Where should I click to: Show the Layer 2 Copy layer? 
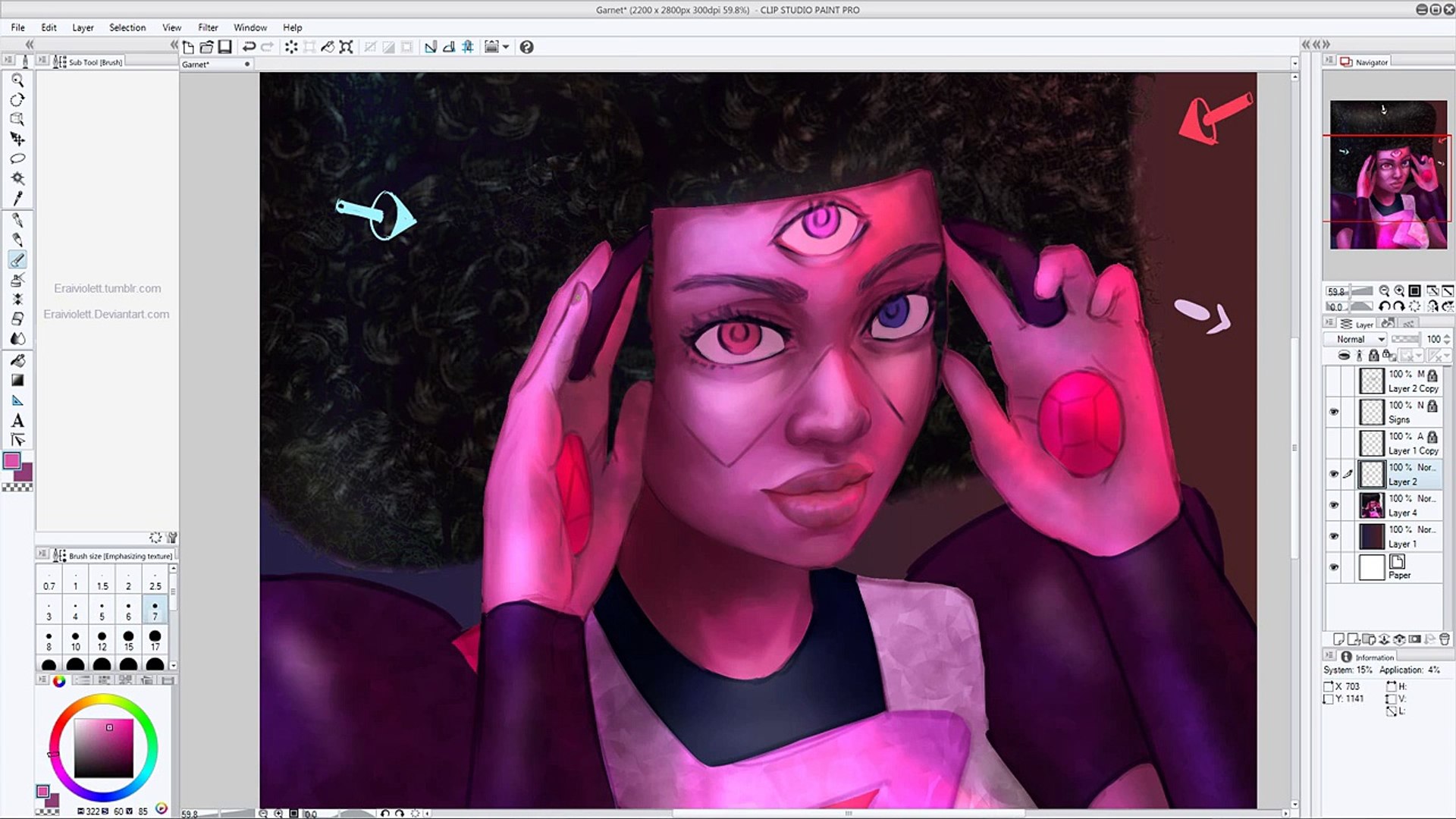click(x=1334, y=381)
